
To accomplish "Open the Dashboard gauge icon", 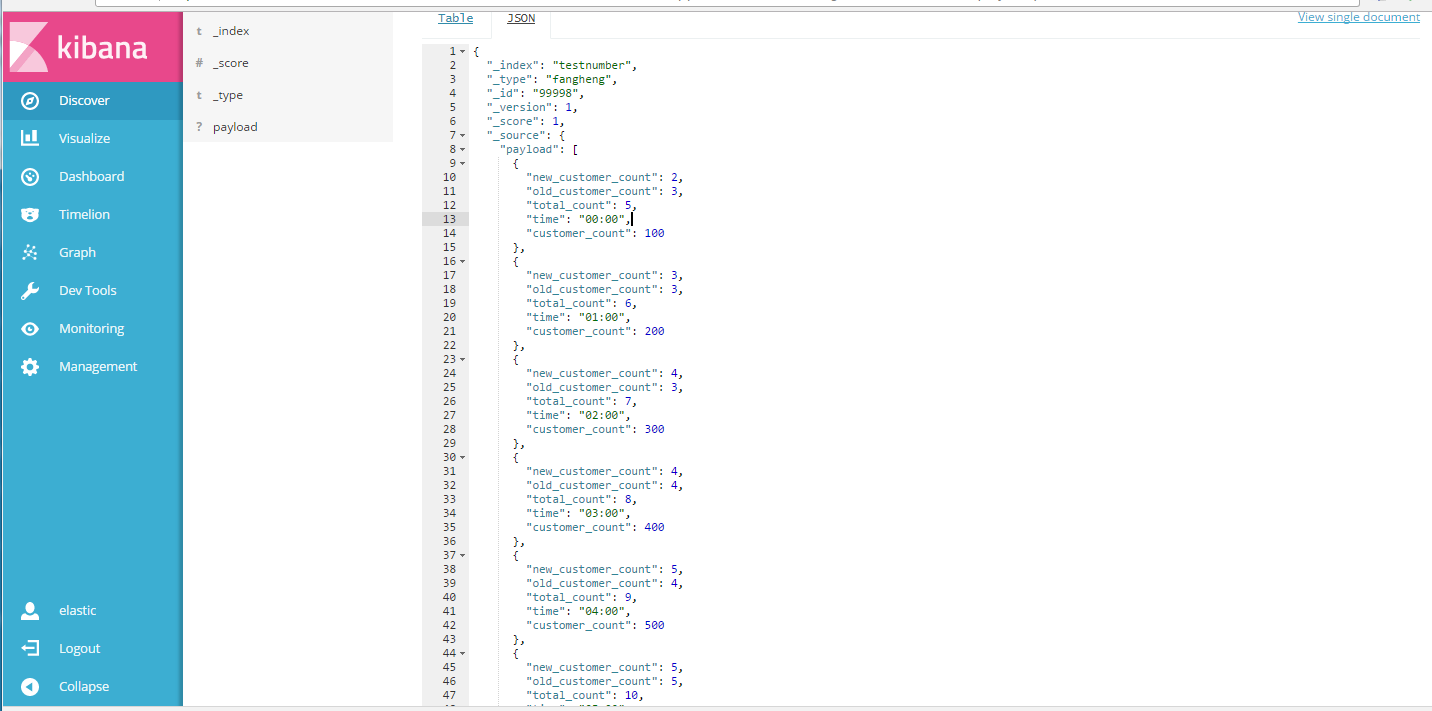I will 30,176.
